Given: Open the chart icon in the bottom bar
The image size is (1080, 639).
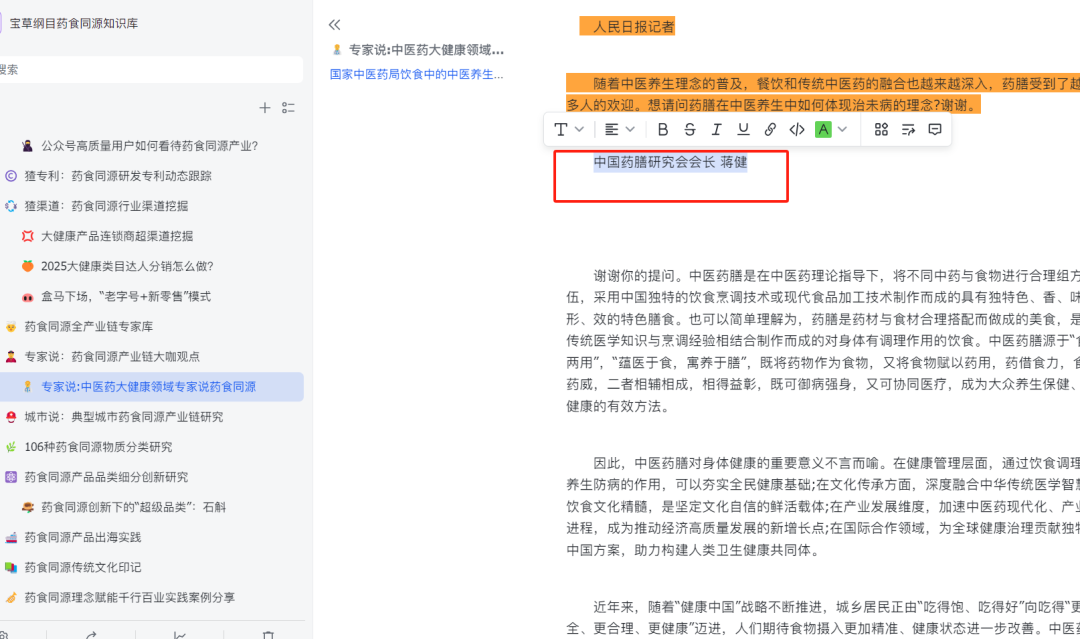Looking at the screenshot, I should pos(178,634).
